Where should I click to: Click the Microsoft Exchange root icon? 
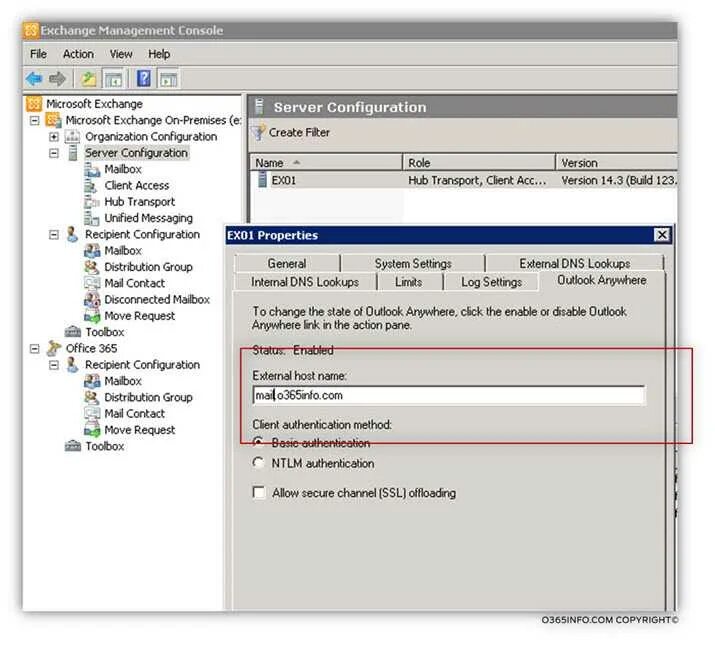(x=34, y=104)
